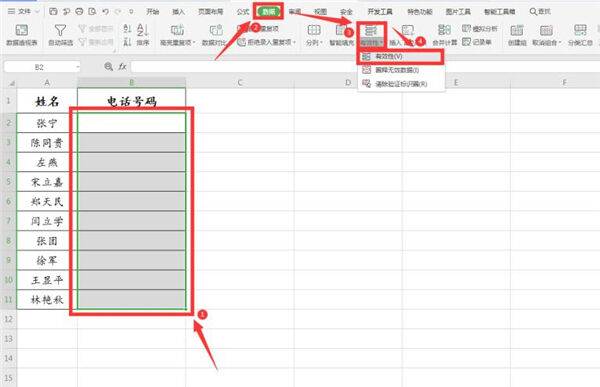Viewport: 600px width, 387px height.
Task: Choose 有效性(V) from the dropdown menu
Action: point(401,56)
